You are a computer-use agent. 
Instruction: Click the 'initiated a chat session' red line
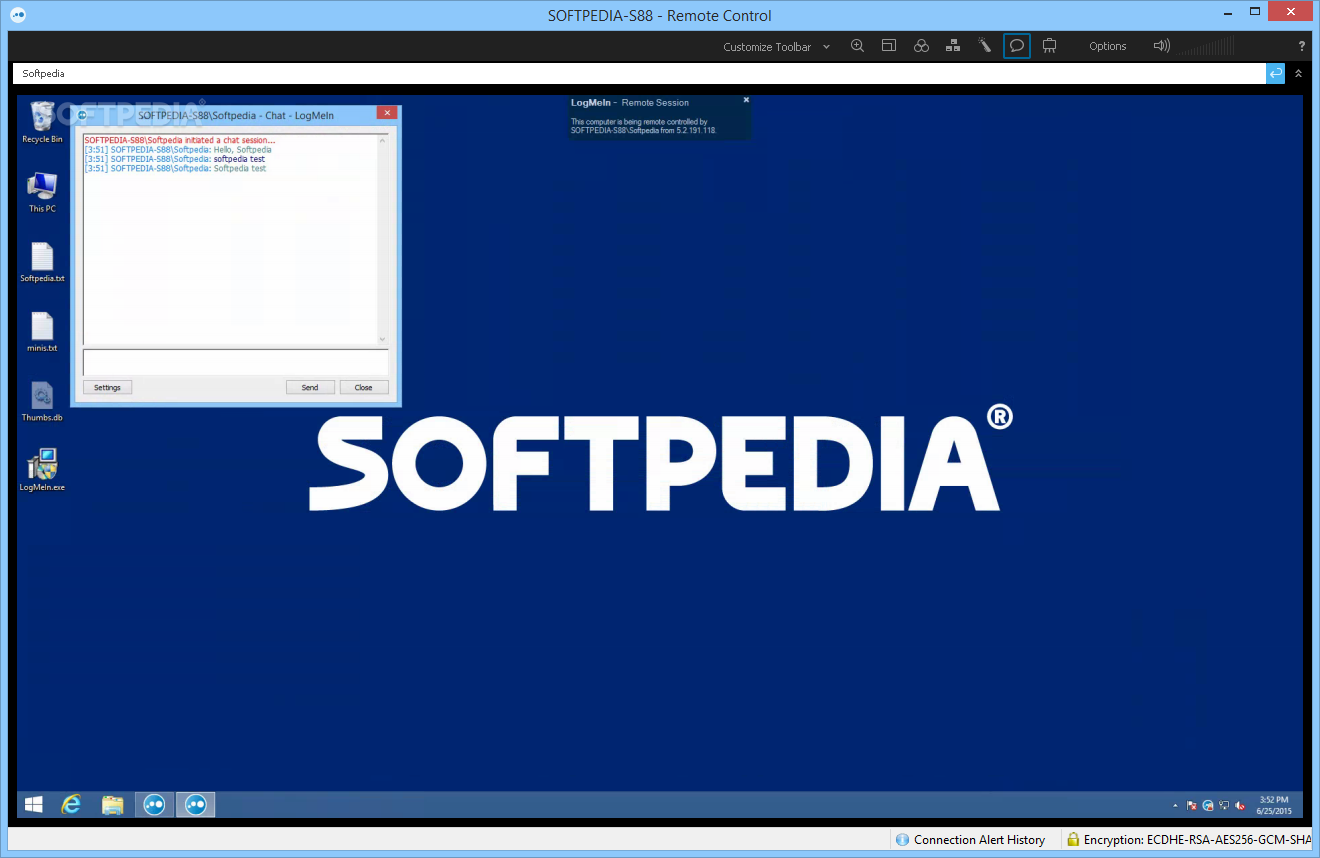coord(180,140)
